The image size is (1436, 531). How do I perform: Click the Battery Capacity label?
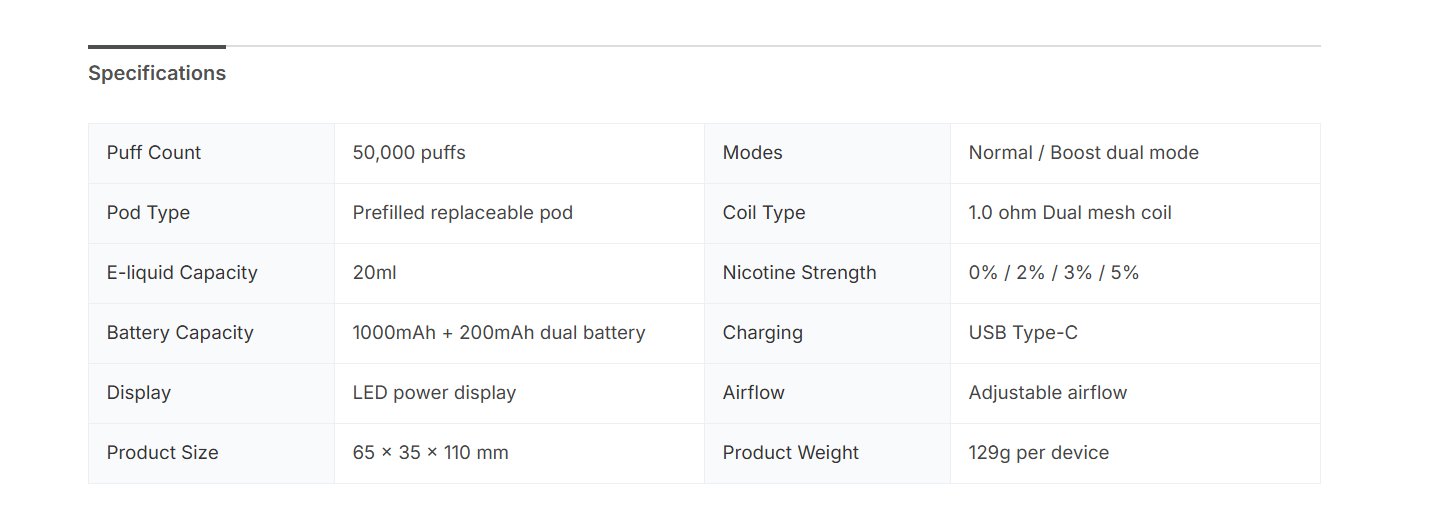pyautogui.click(x=180, y=333)
